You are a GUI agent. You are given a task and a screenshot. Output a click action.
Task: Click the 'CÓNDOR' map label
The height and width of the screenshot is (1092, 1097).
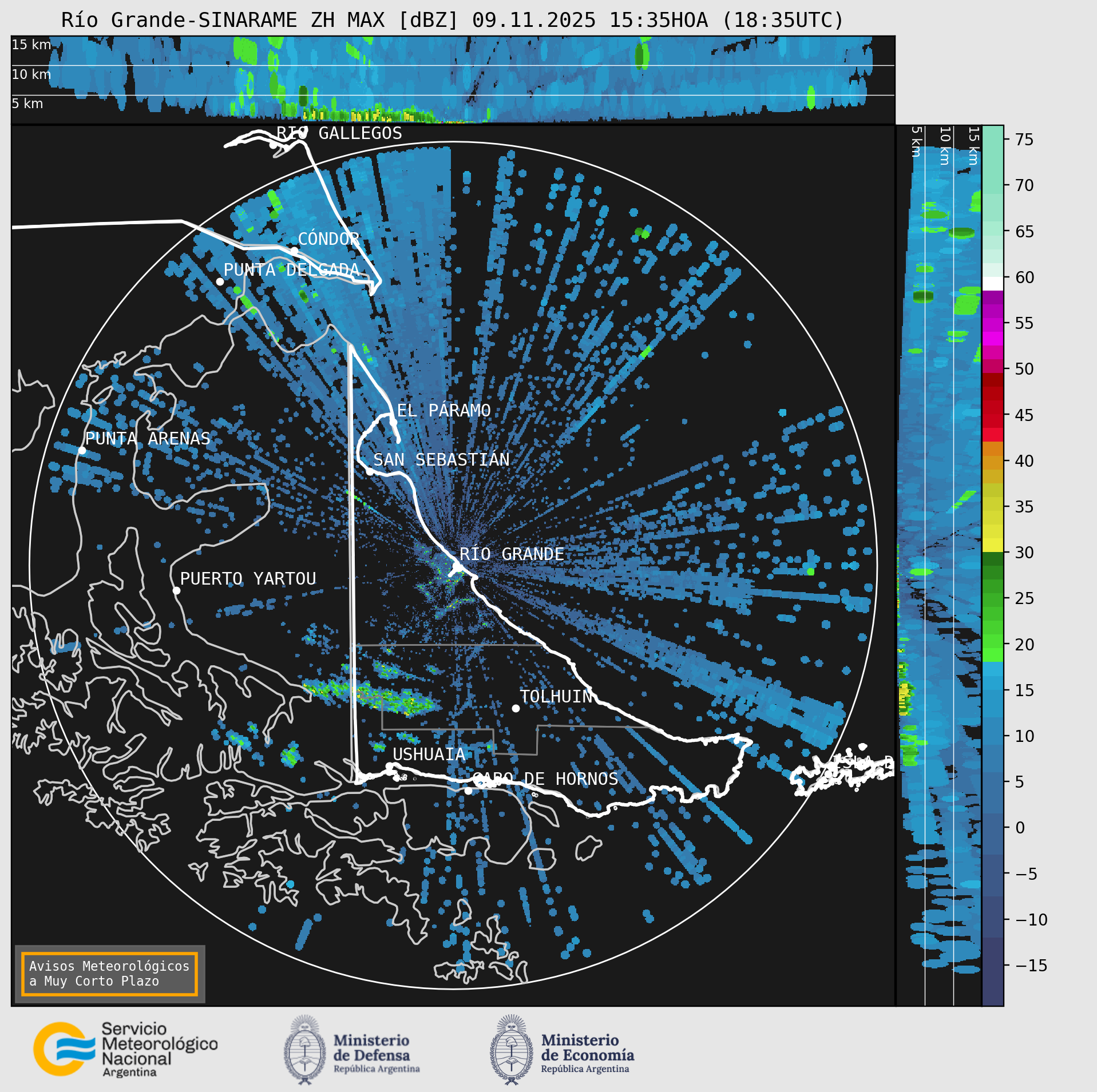tap(329, 239)
